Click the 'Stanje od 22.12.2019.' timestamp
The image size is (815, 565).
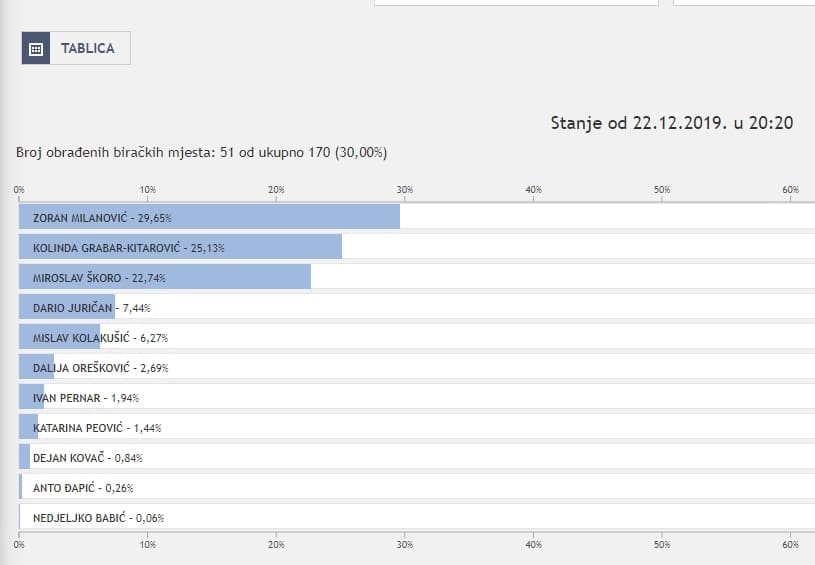point(672,123)
